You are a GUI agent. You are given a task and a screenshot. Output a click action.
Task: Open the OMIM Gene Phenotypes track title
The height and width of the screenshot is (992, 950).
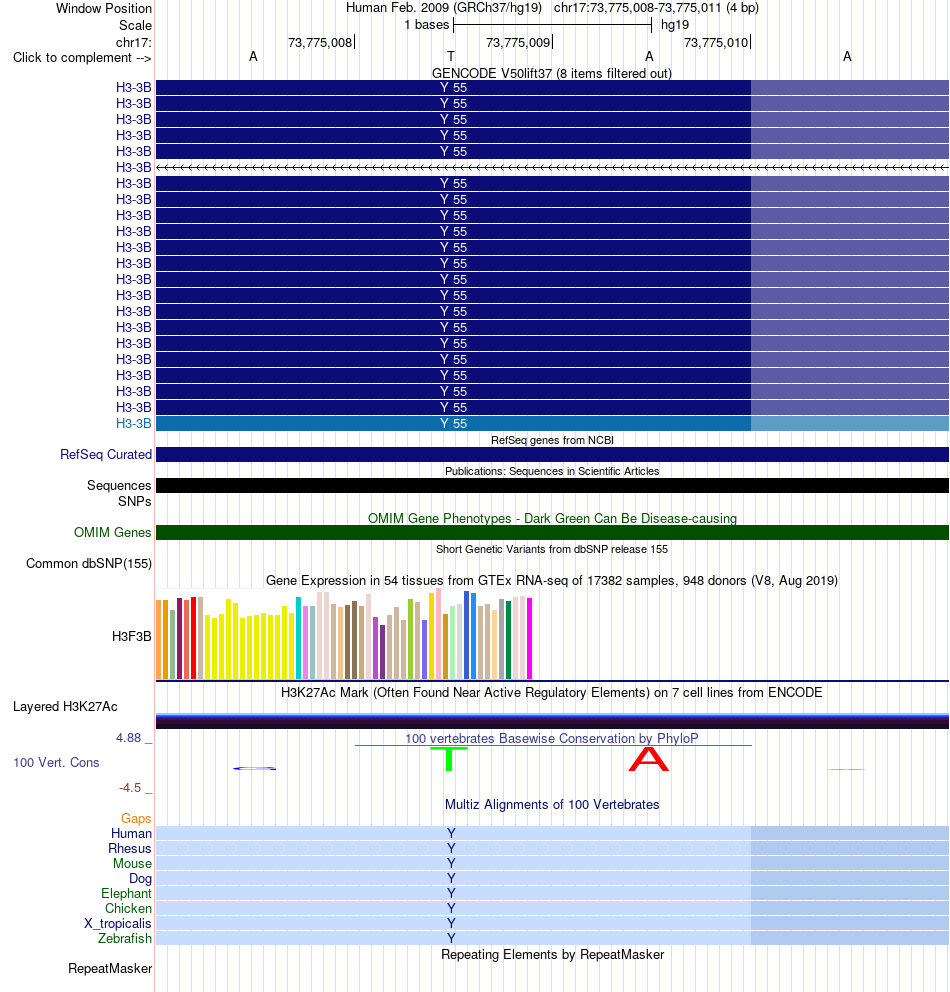pyautogui.click(x=552, y=518)
